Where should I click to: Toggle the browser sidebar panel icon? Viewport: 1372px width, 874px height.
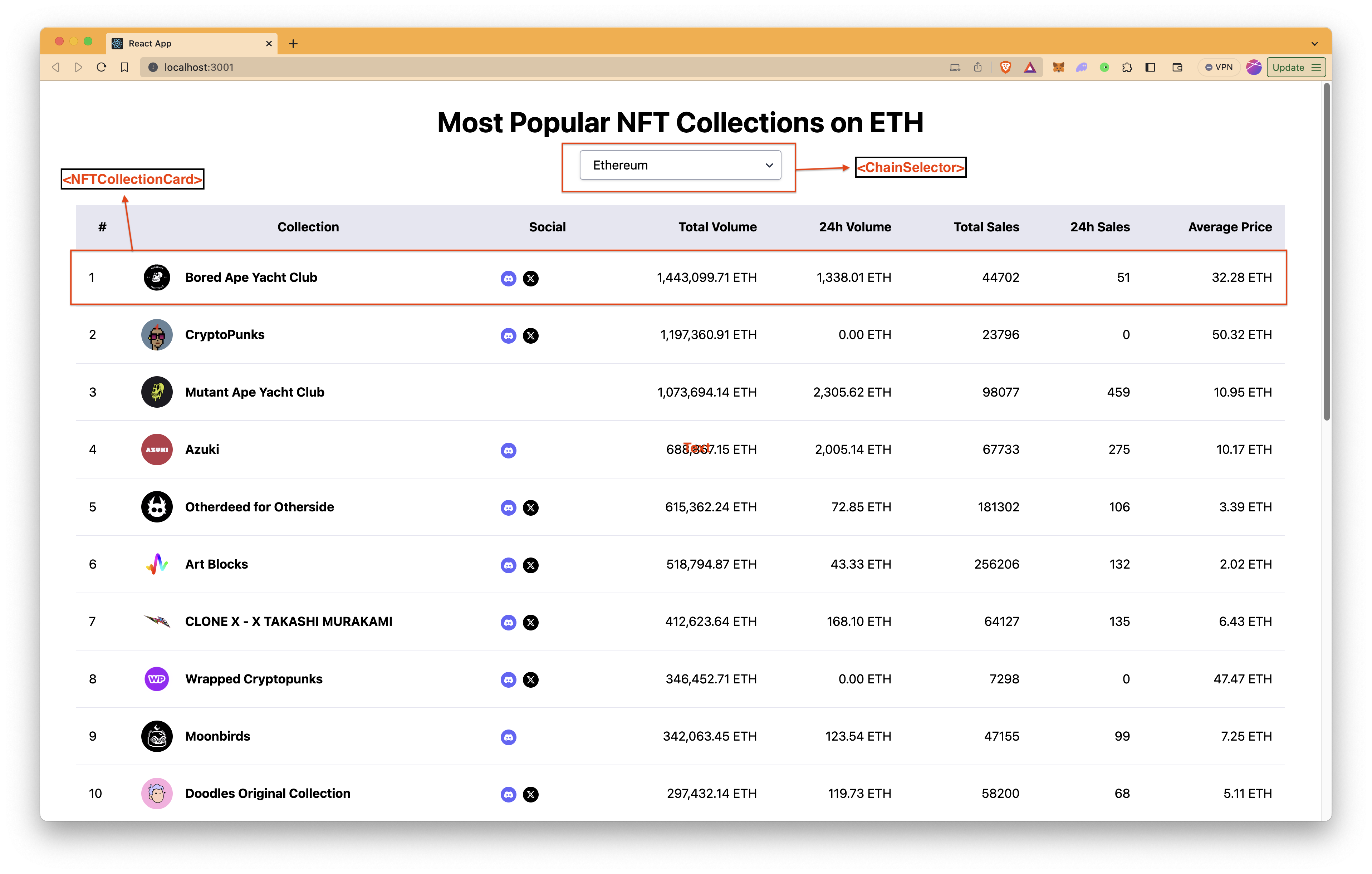[x=1150, y=67]
